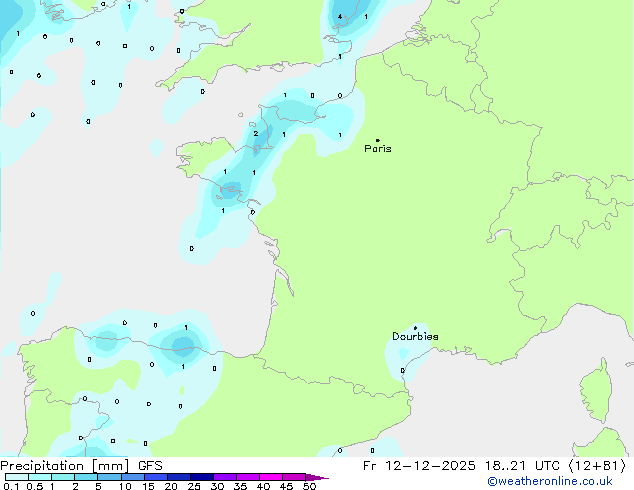Screen dimensions: 634x490
Task: Select the 0.5–1 mm legend swatch
Action: pos(40,477)
